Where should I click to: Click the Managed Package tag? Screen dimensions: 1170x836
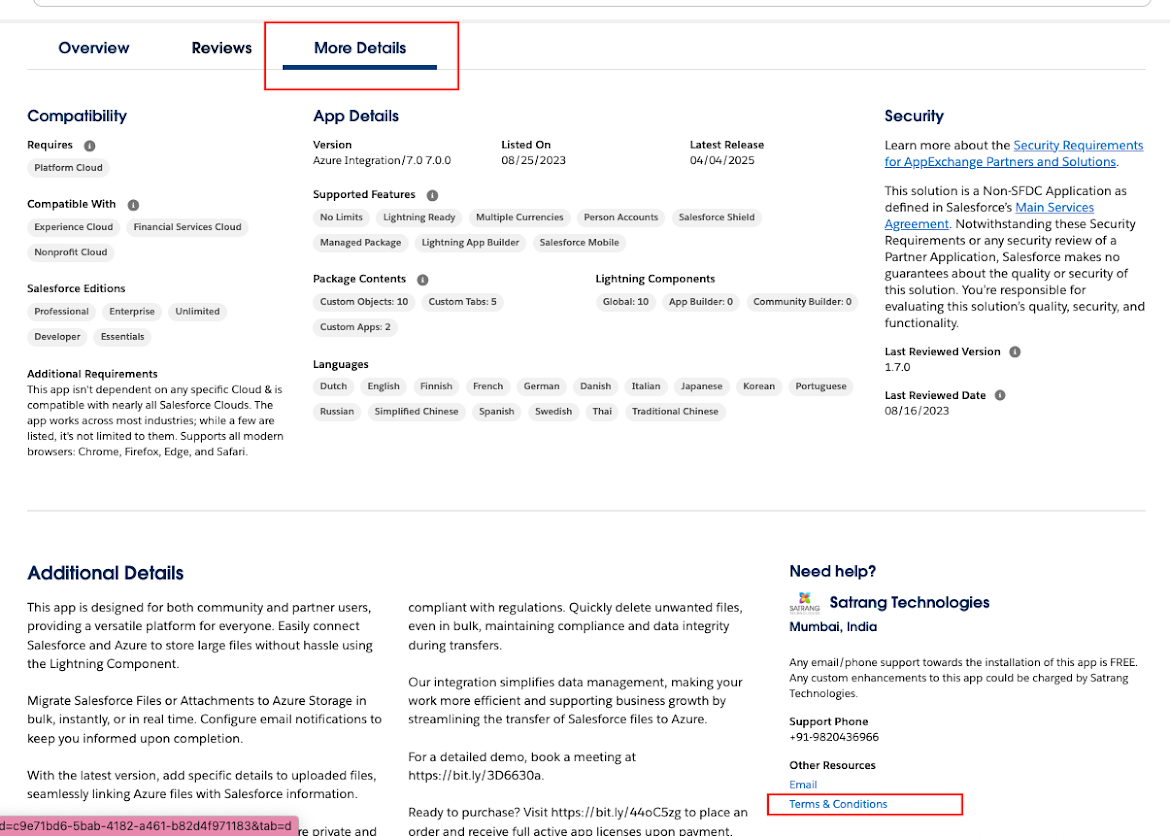[360, 243]
